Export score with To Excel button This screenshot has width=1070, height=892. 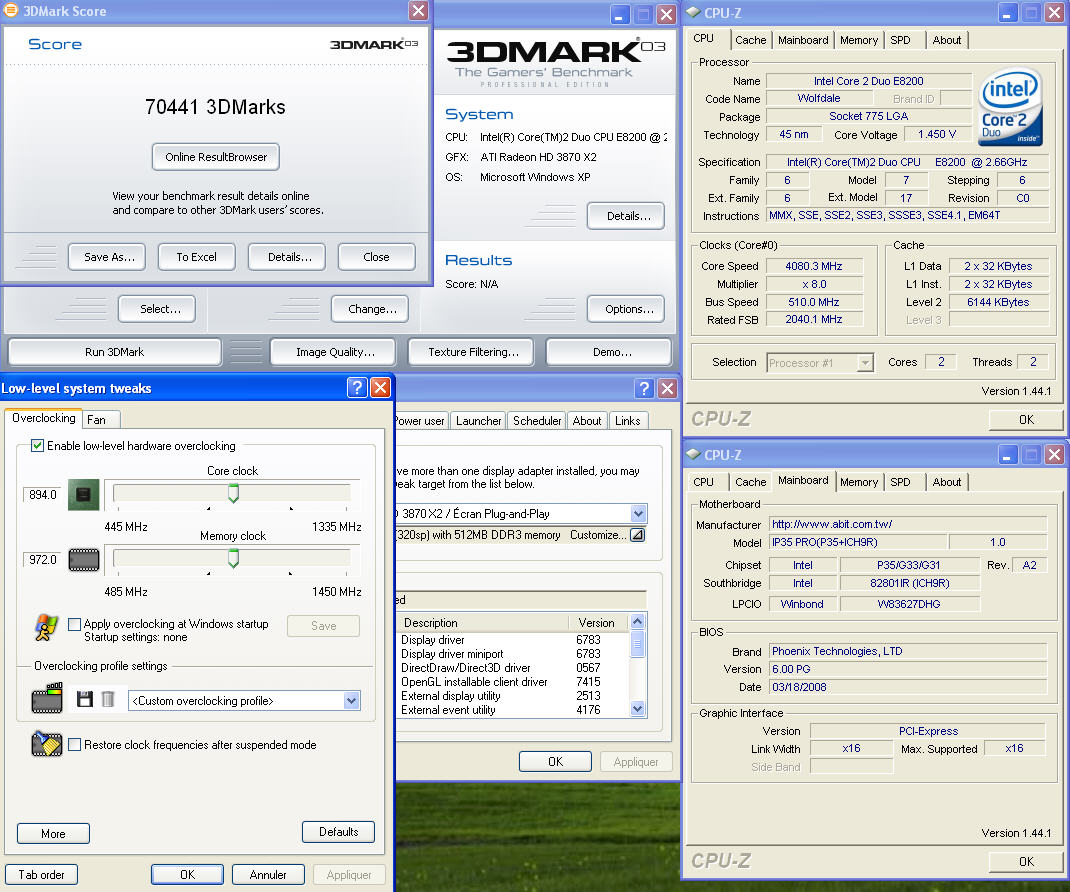coord(197,257)
